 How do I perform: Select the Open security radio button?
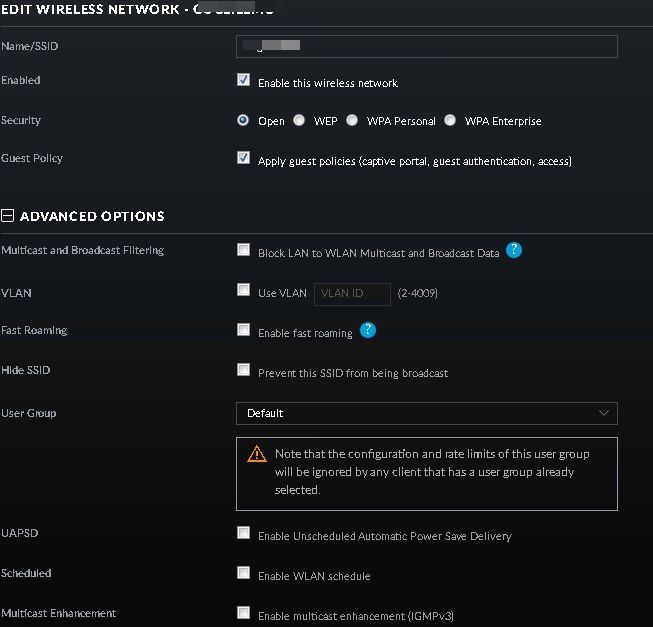pyautogui.click(x=243, y=120)
